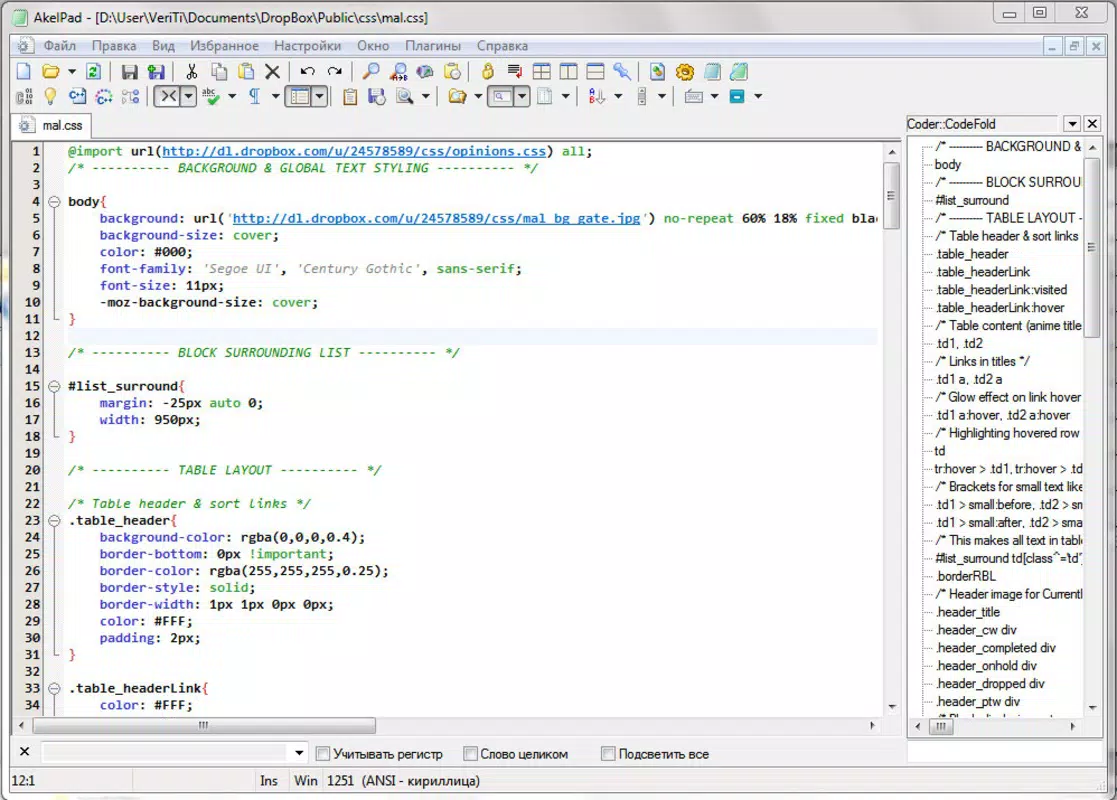Screen dimensions: 1117x800
Task: Cut selection with the scissors icon
Action: point(191,72)
